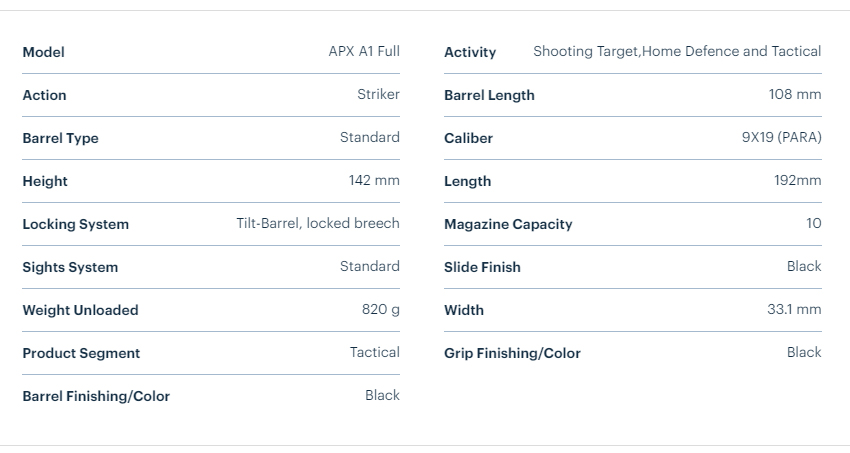Click the 9X19 (PARA) caliber value
This screenshot has height=453, width=850.
pyautogui.click(x=774, y=137)
